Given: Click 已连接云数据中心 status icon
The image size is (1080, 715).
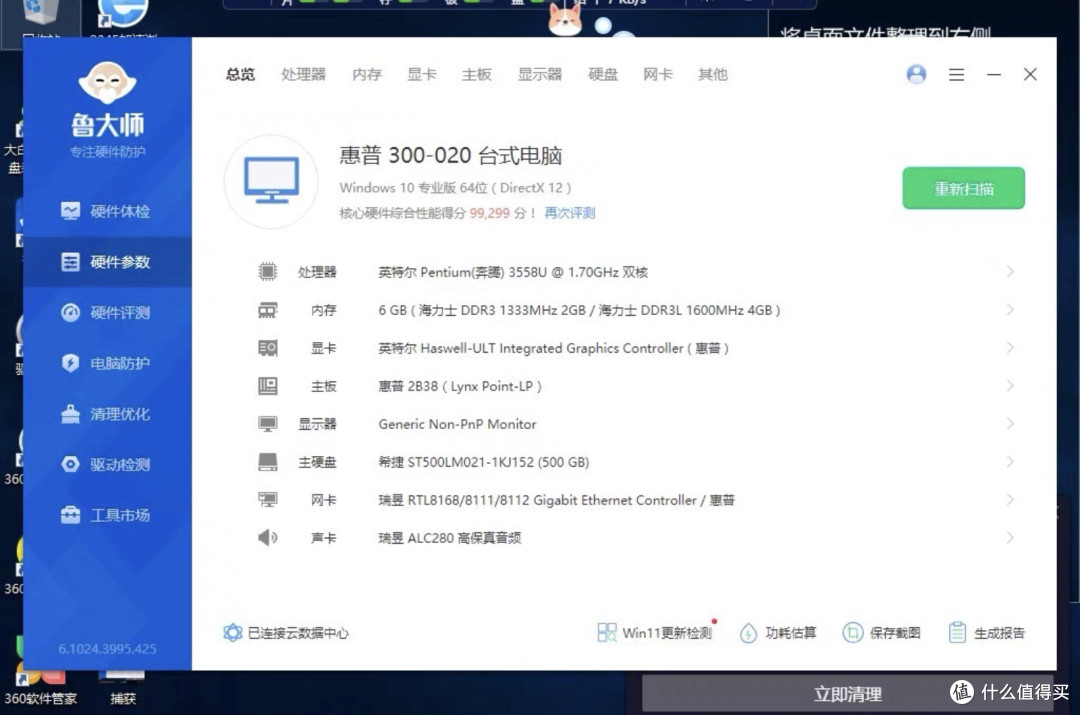Looking at the screenshot, I should pos(233,632).
